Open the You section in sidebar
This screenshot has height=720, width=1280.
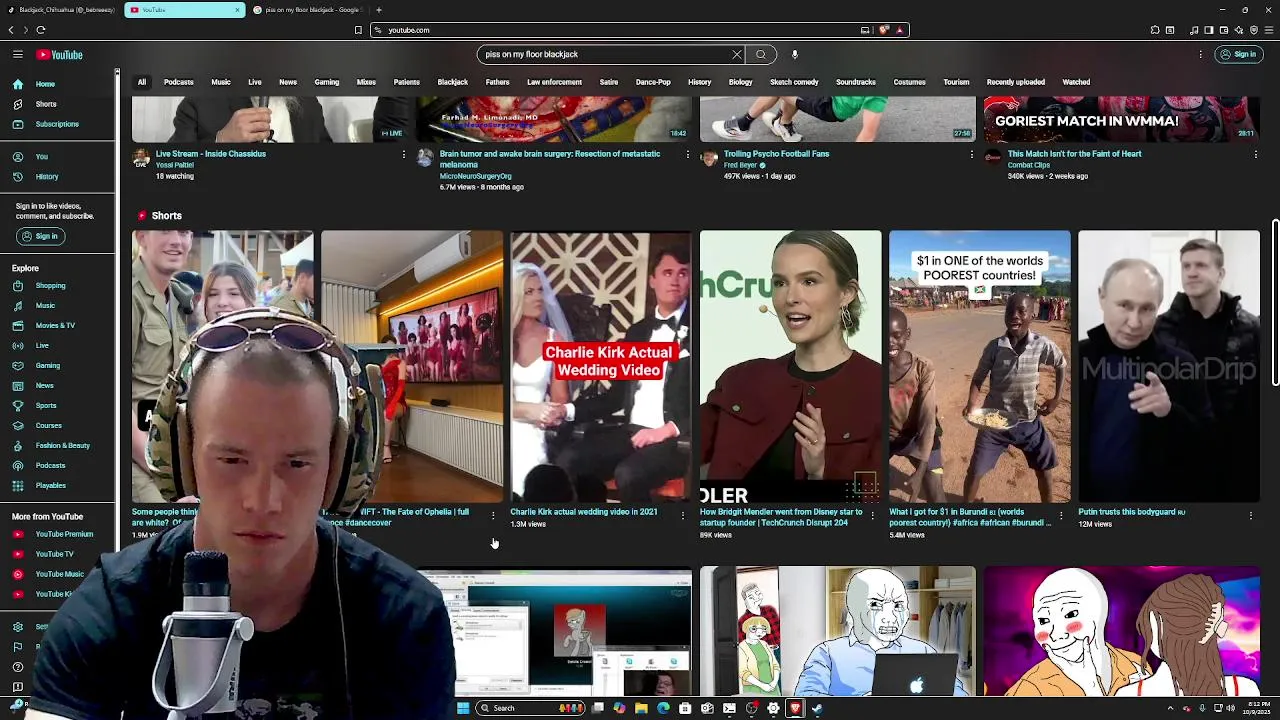click(x=58, y=156)
